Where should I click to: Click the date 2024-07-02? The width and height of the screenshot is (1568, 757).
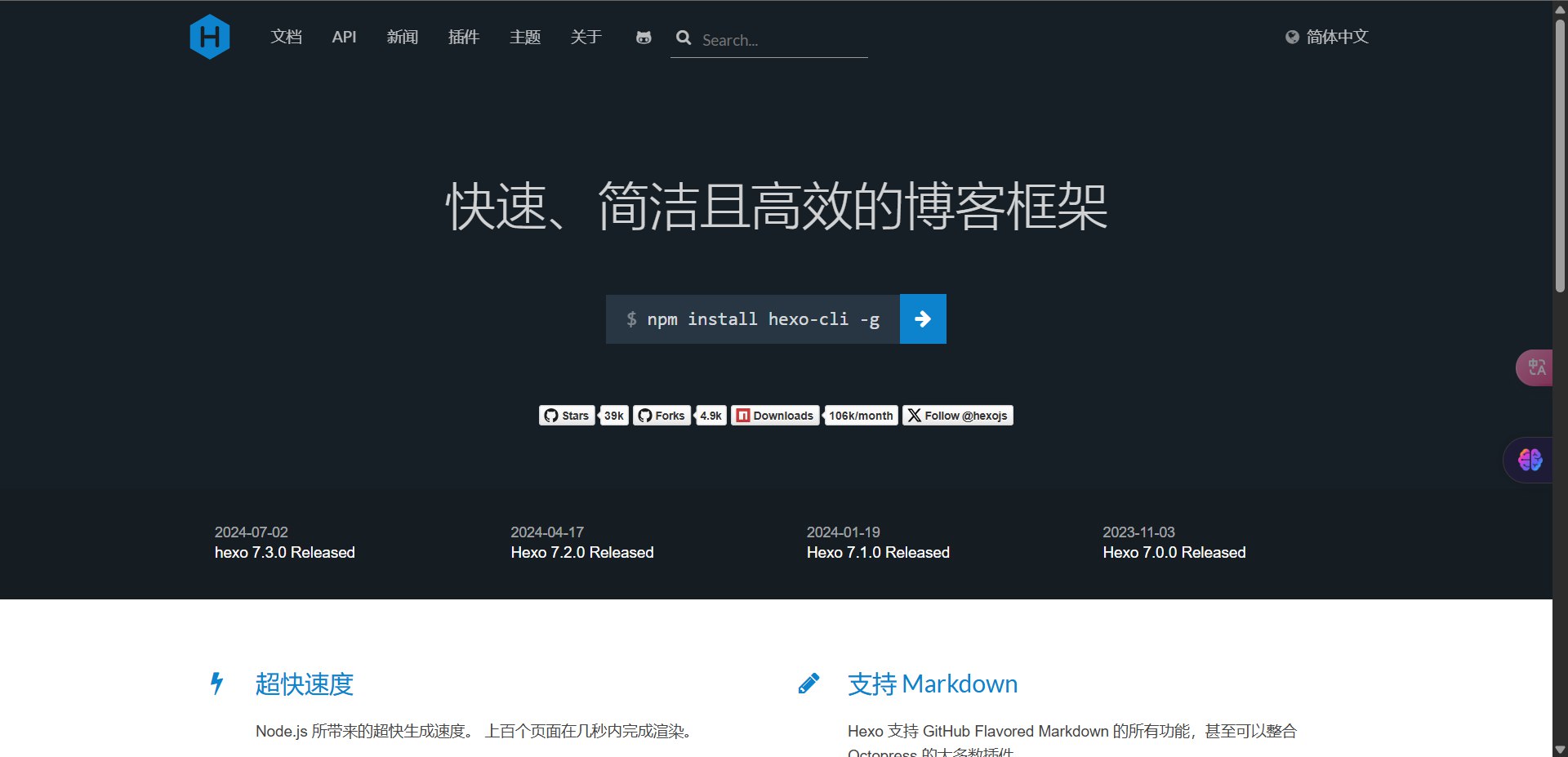[252, 532]
